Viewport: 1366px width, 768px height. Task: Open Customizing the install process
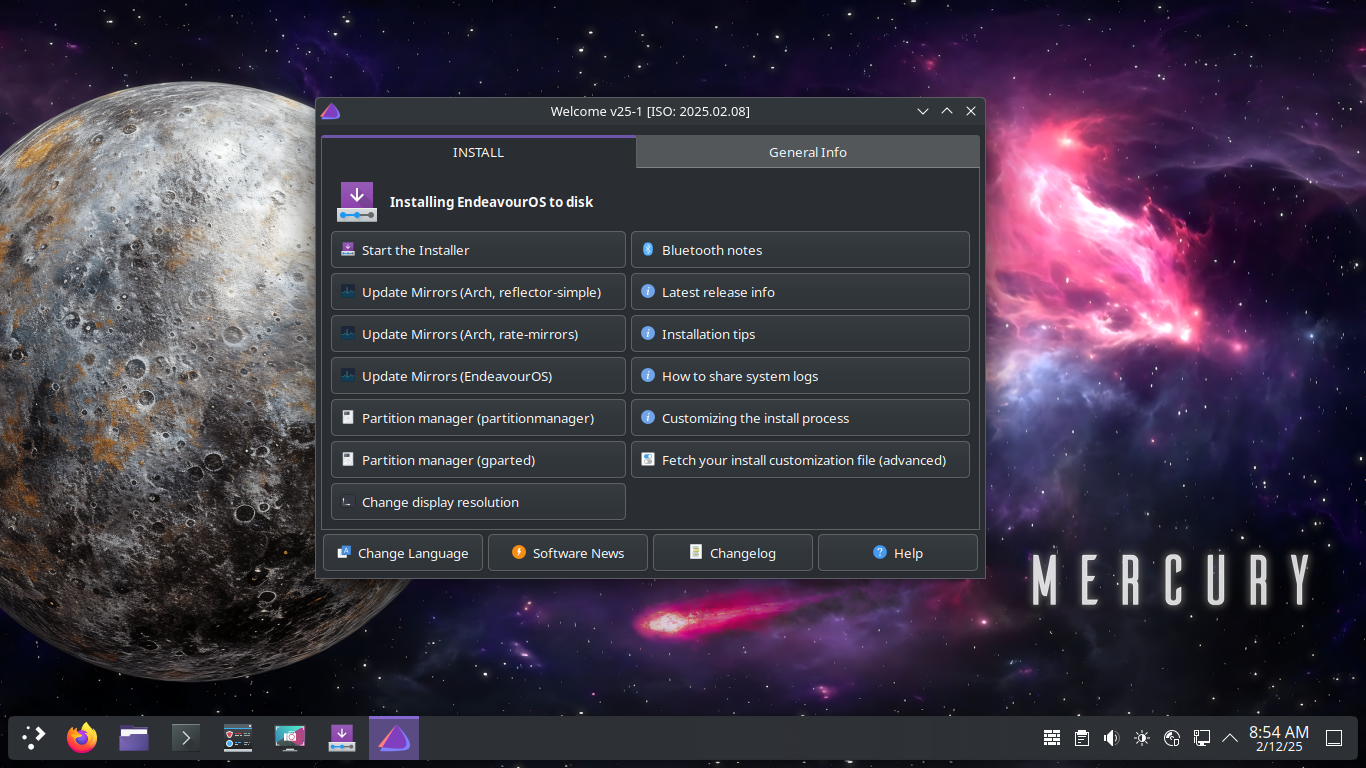click(800, 418)
